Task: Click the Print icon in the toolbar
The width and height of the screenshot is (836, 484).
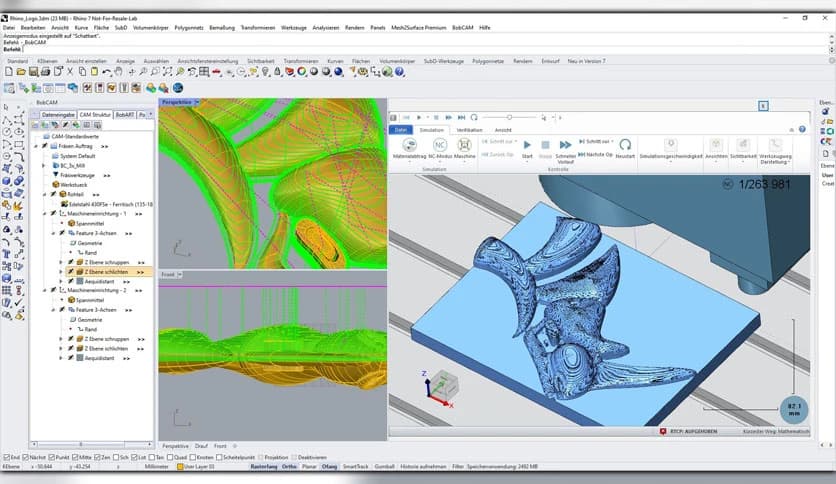Action: coord(45,71)
